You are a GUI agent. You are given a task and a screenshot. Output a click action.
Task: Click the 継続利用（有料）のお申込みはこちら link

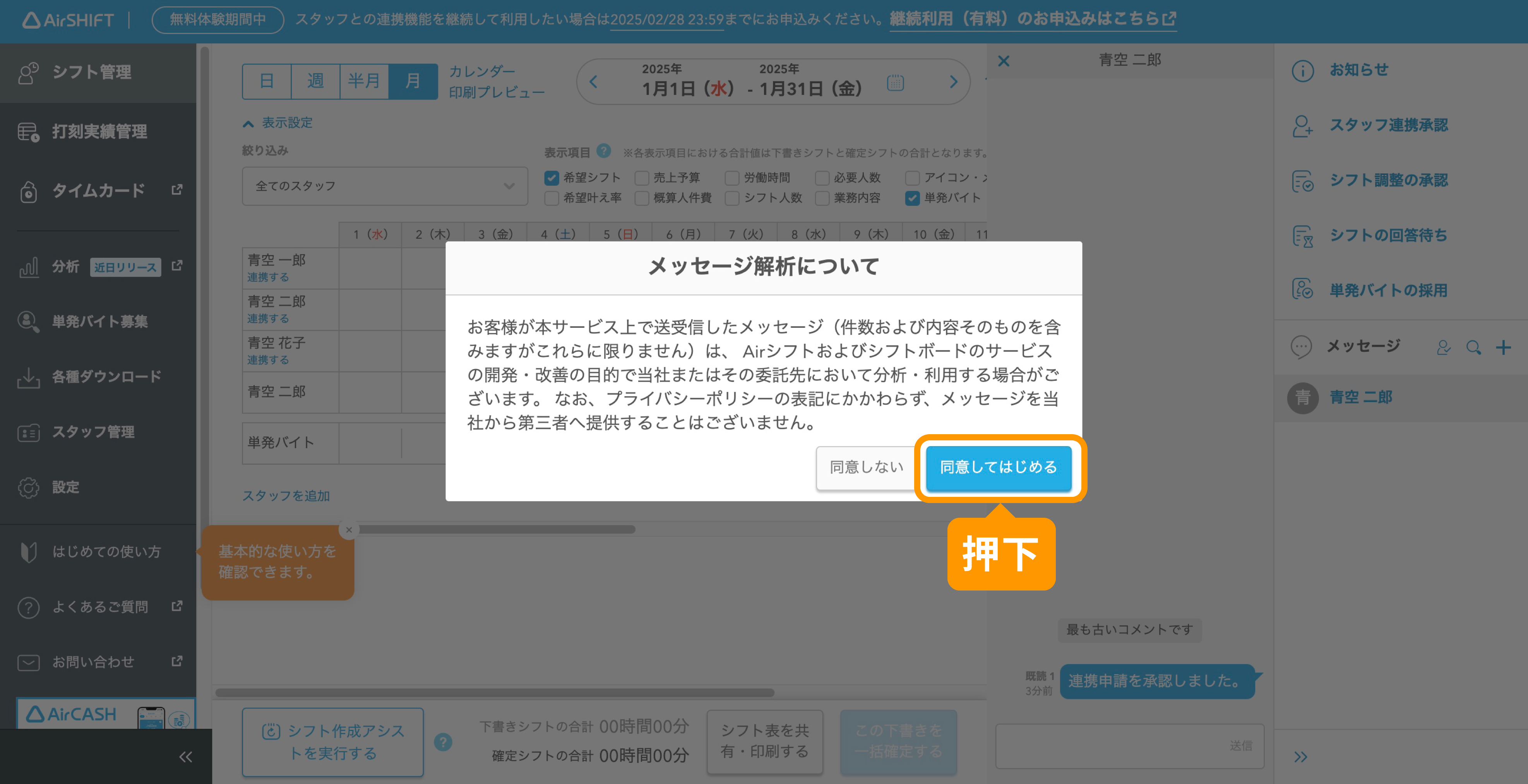tap(1033, 19)
